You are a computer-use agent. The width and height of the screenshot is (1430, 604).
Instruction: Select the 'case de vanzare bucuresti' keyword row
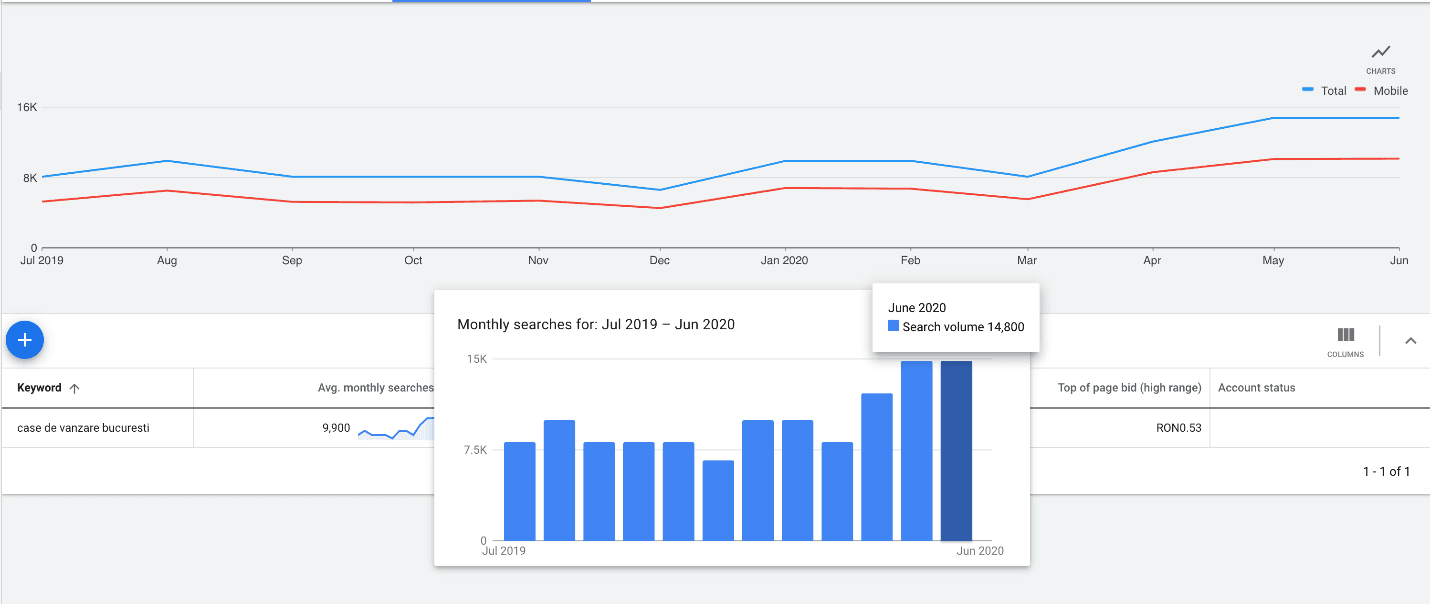pos(715,428)
